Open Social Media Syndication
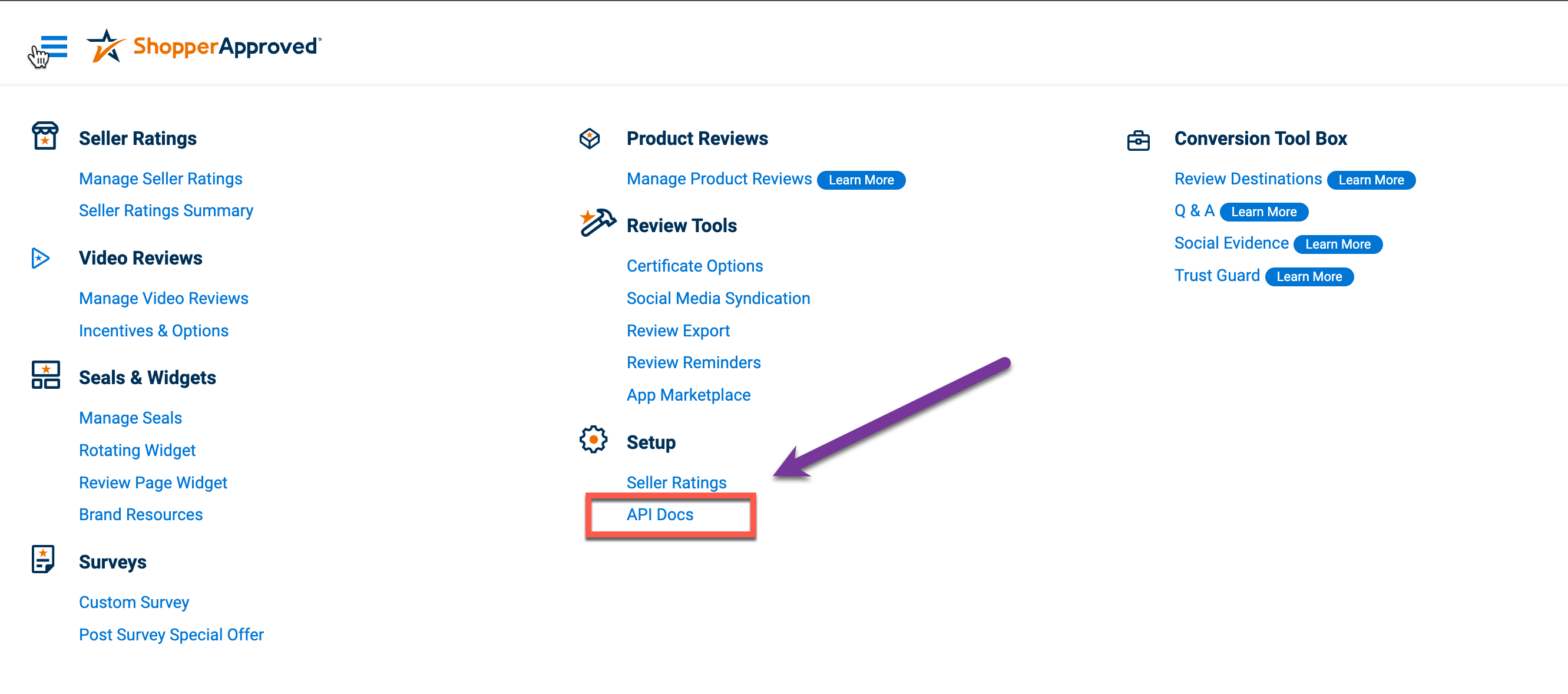 pos(719,298)
